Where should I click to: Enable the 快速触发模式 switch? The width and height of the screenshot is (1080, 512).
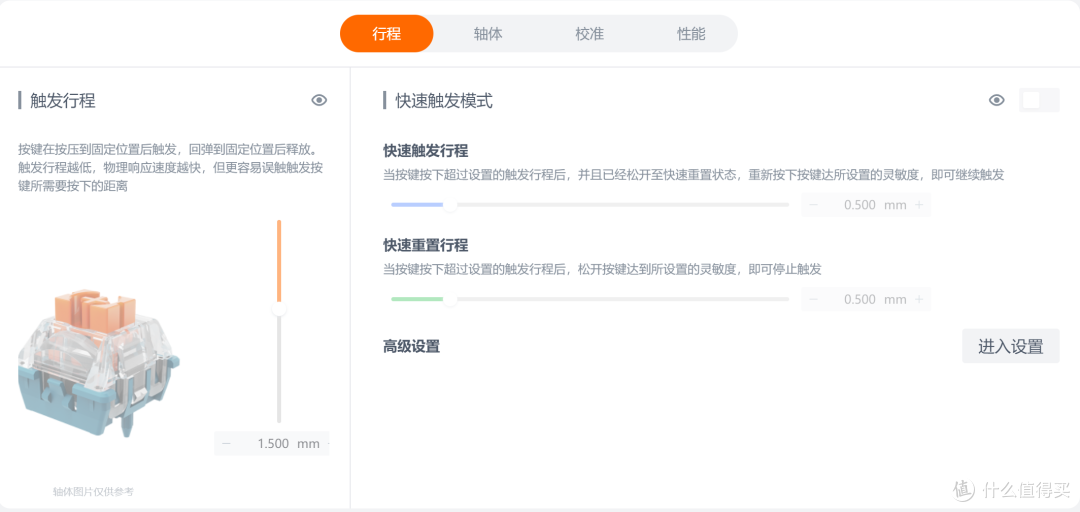[x=1039, y=100]
